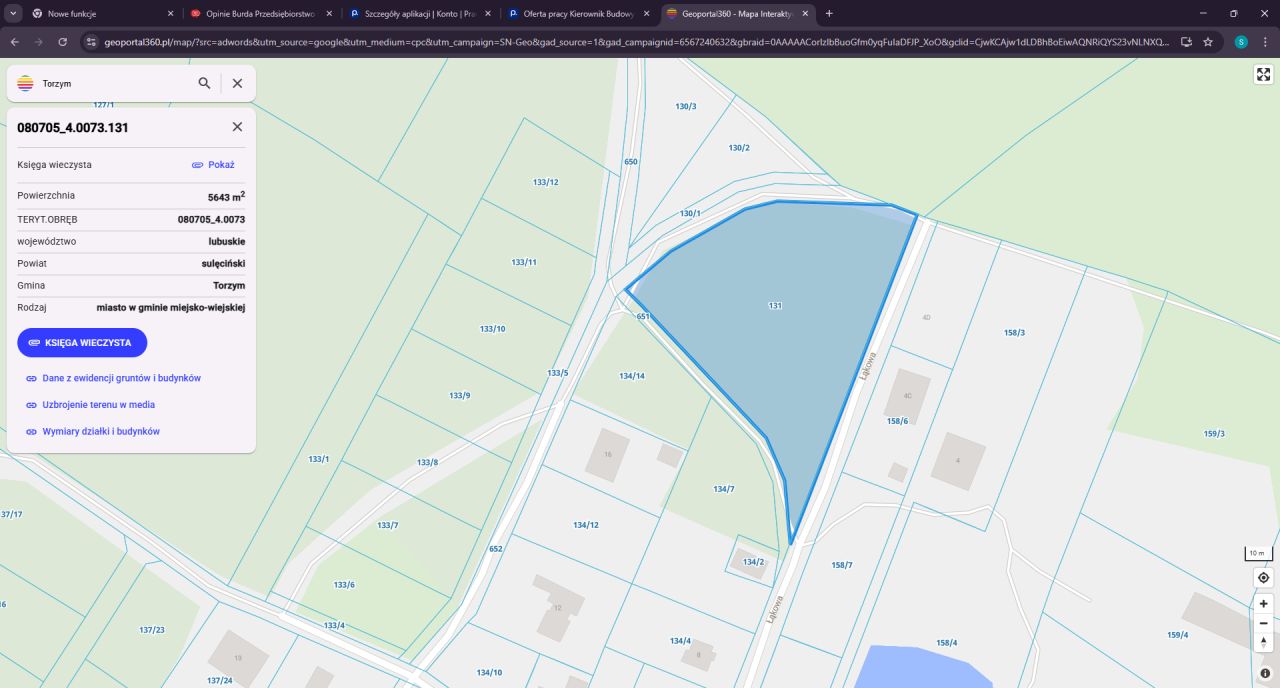
Task: Click the search magnifier icon
Action: tap(204, 83)
